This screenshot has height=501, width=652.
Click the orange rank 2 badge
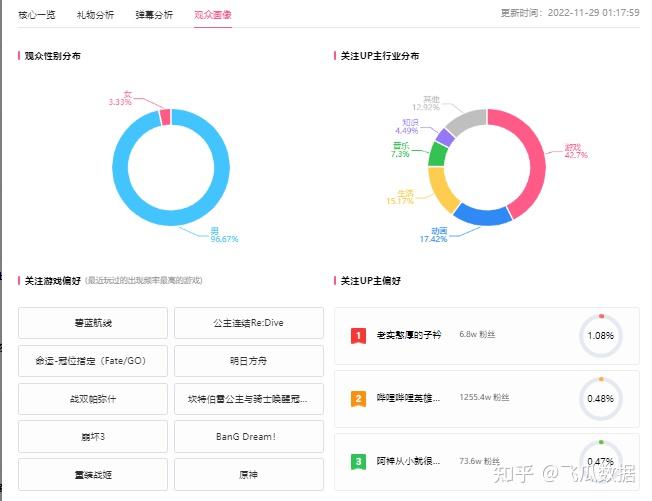[358, 399]
